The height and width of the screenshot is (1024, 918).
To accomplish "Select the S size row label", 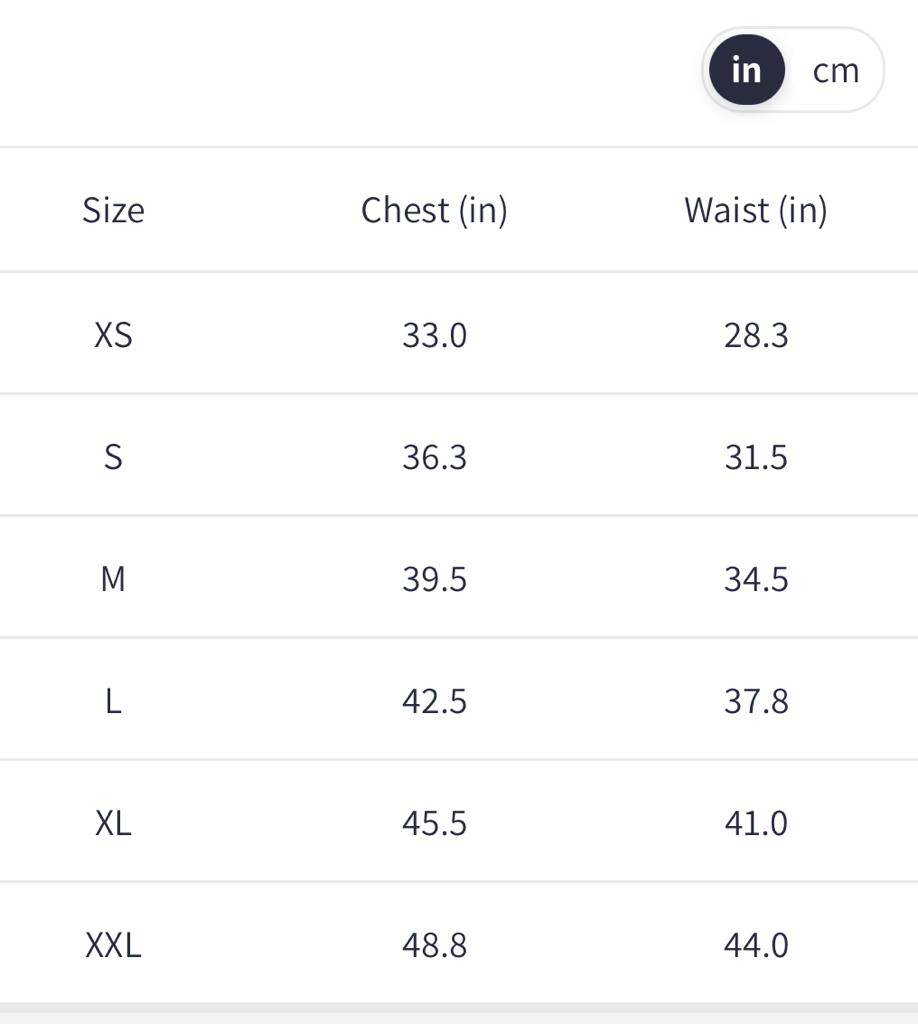I will (113, 457).
